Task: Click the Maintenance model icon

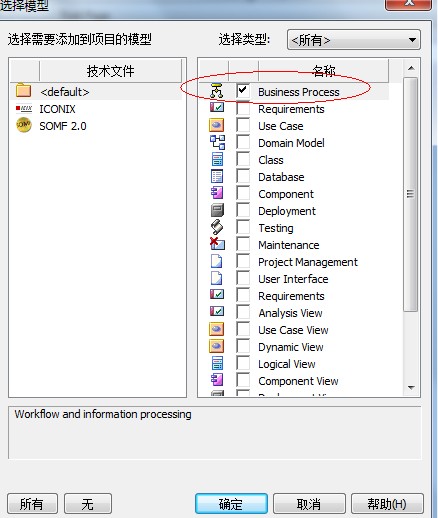Action: pos(217,244)
